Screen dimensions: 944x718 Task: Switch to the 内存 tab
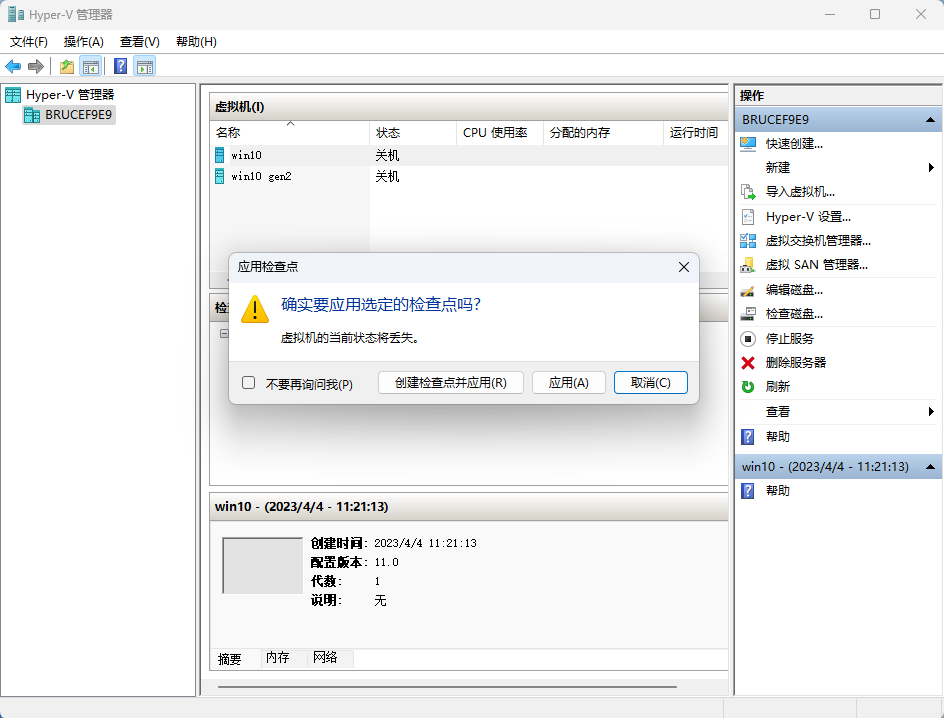coord(277,658)
